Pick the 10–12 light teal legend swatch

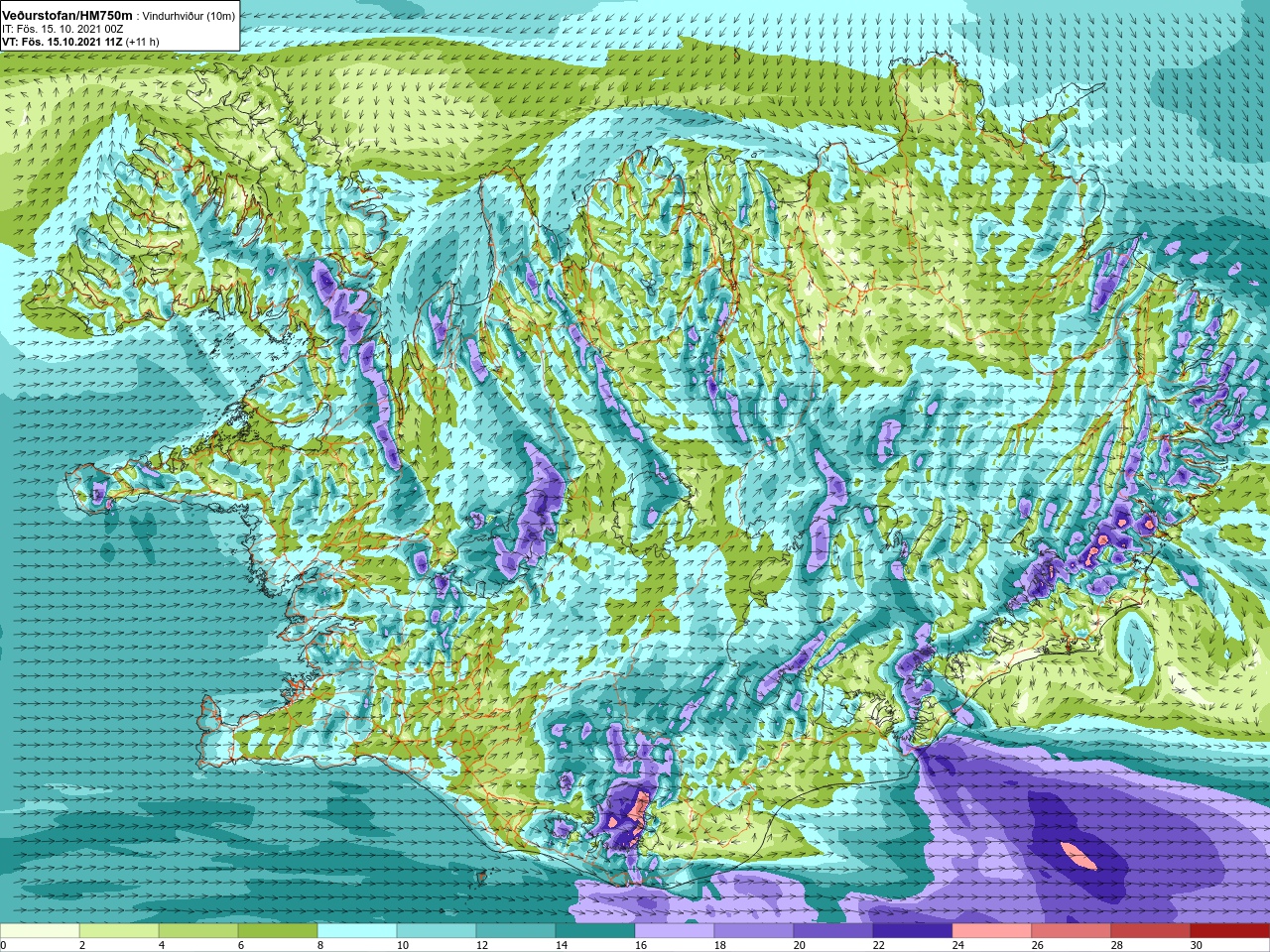click(x=437, y=931)
